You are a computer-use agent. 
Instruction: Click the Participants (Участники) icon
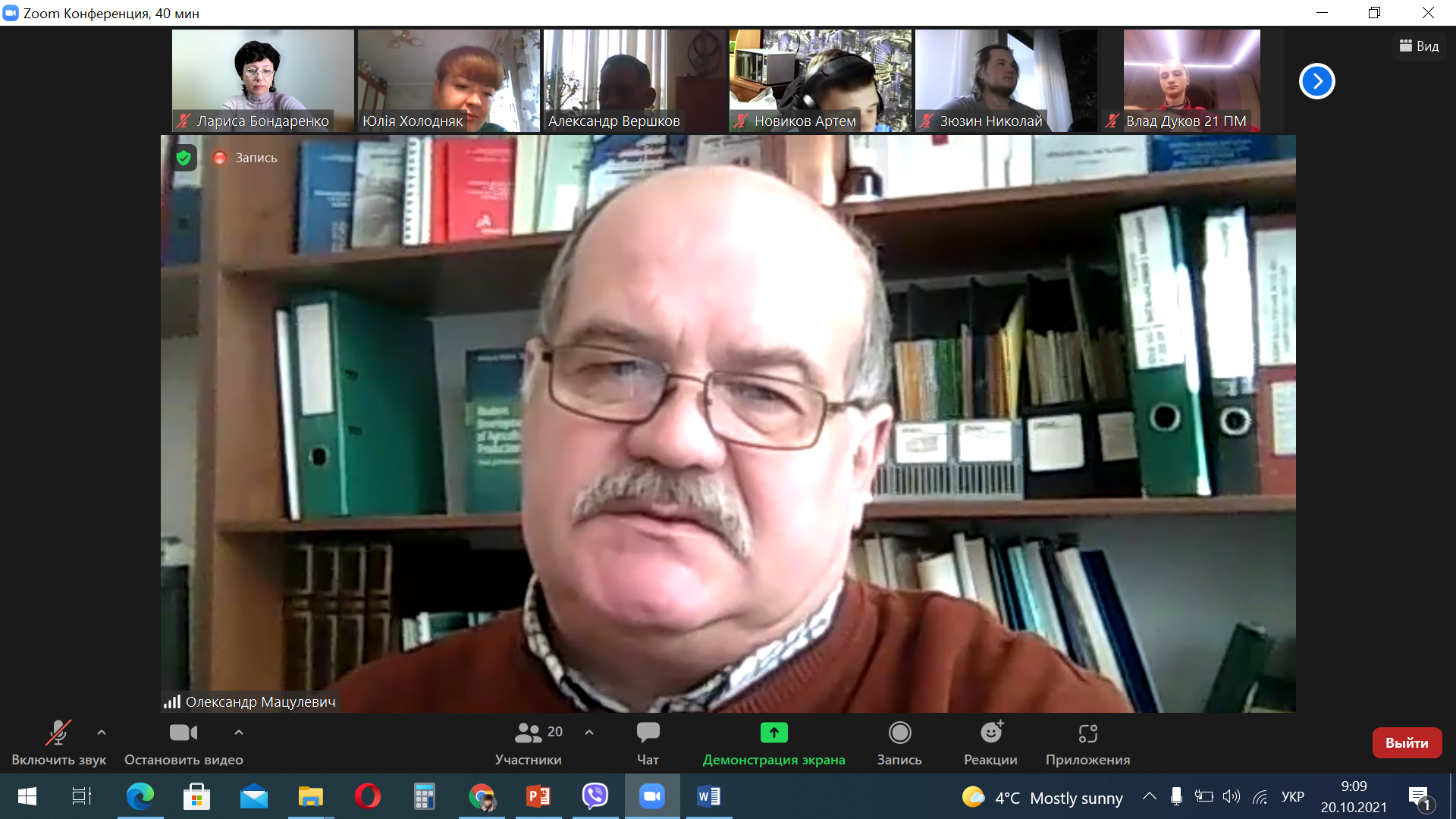(529, 733)
